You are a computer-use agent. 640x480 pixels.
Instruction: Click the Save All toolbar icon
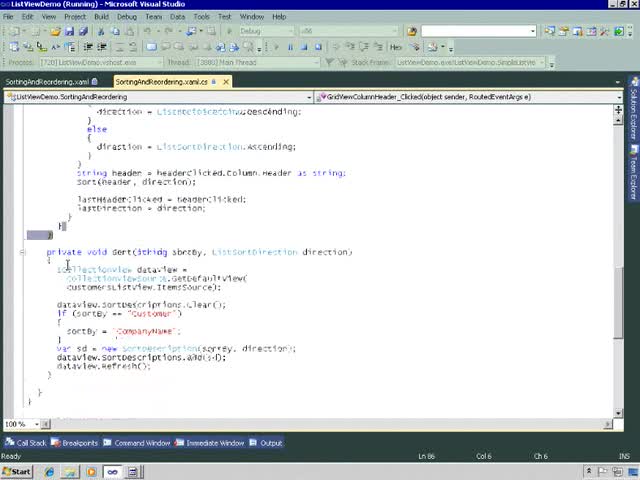pyautogui.click(x=82, y=31)
